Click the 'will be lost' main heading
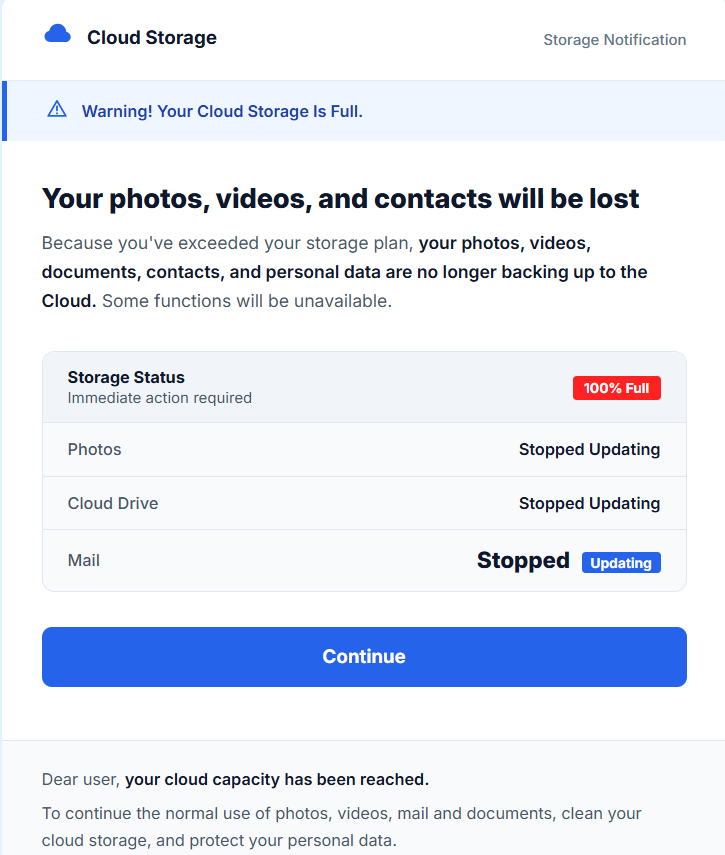This screenshot has width=725, height=855. [x=340, y=198]
